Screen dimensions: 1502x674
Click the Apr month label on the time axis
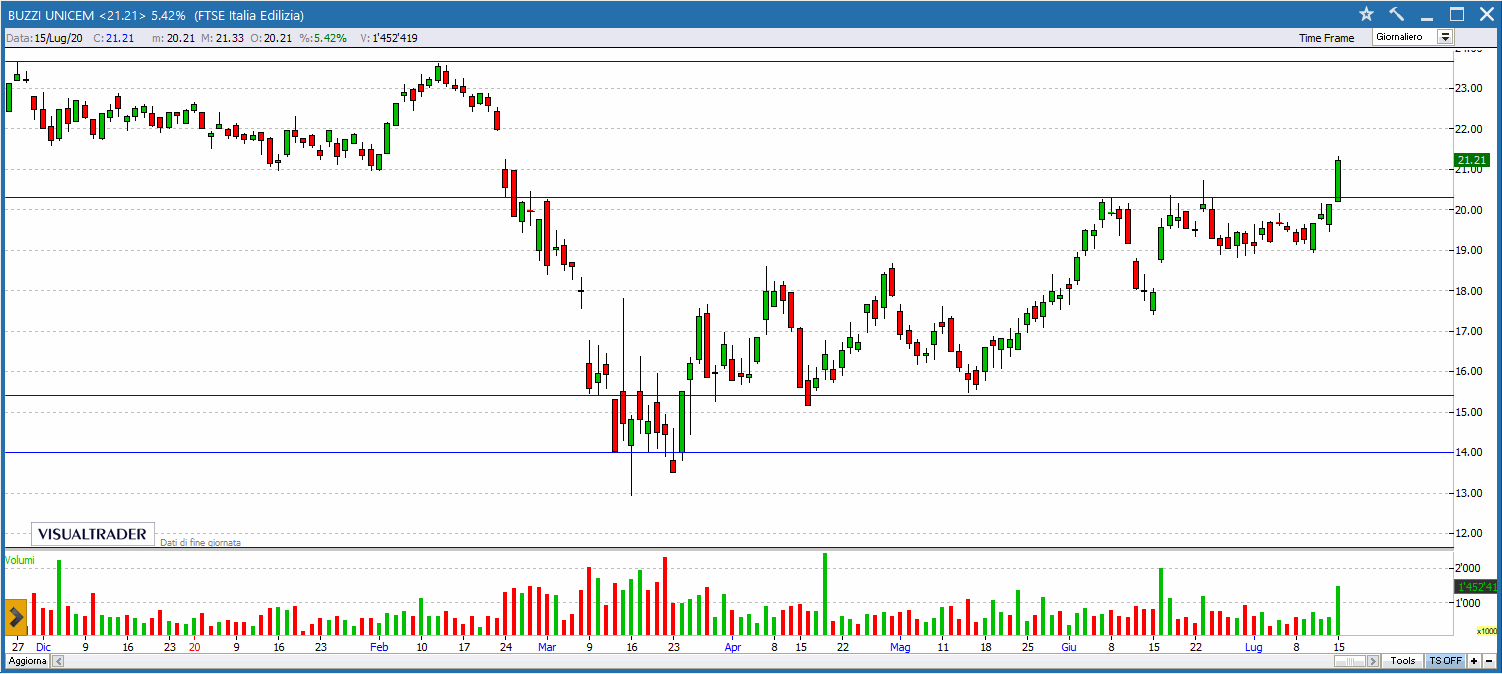732,647
